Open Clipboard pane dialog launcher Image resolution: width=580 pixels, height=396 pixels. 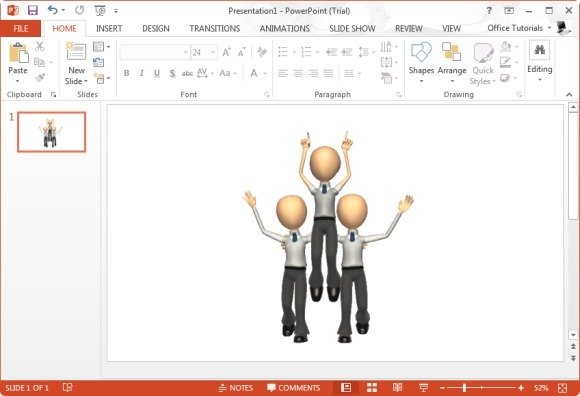[x=53, y=95]
